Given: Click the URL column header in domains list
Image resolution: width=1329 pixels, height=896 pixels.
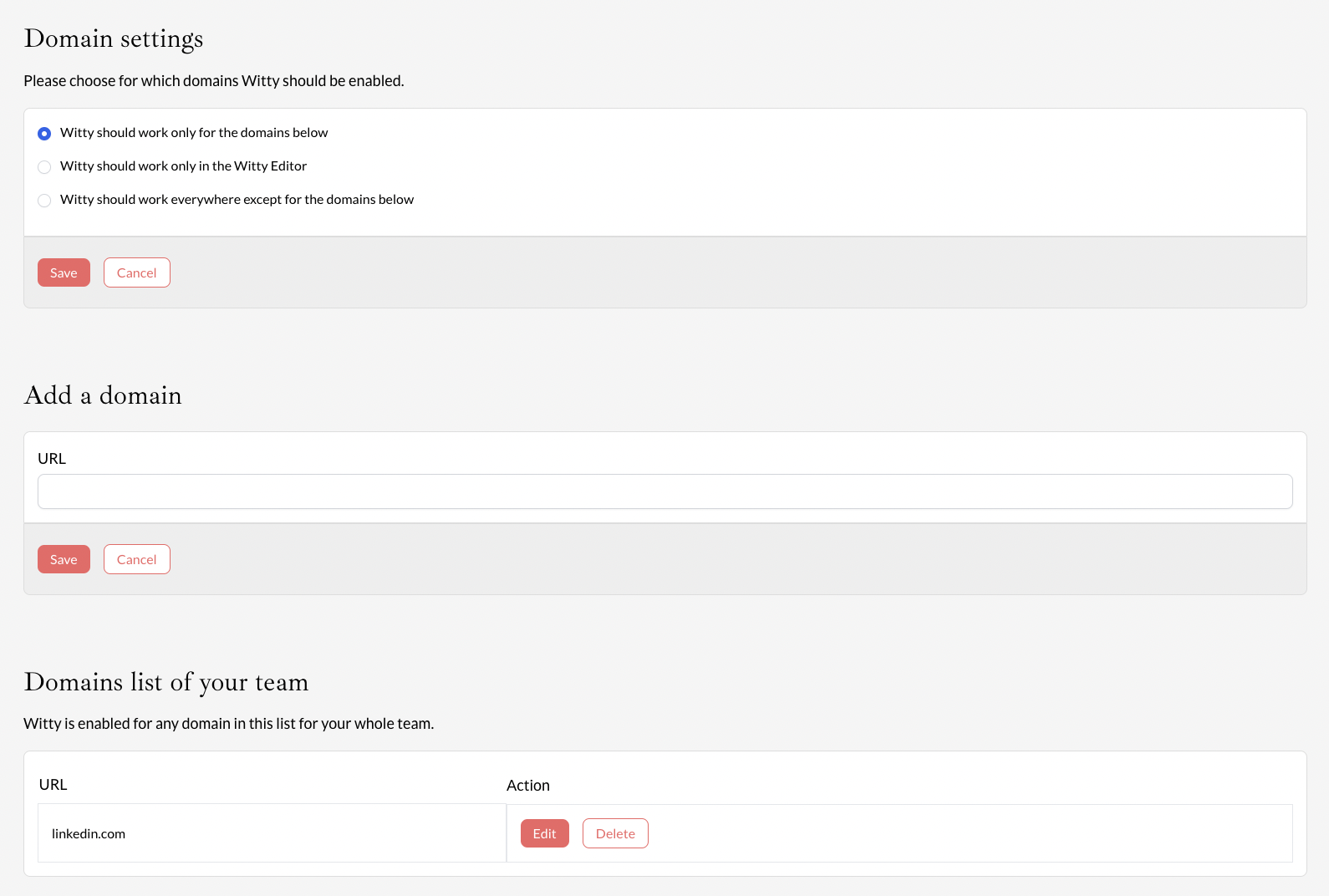Looking at the screenshot, I should tap(53, 785).
